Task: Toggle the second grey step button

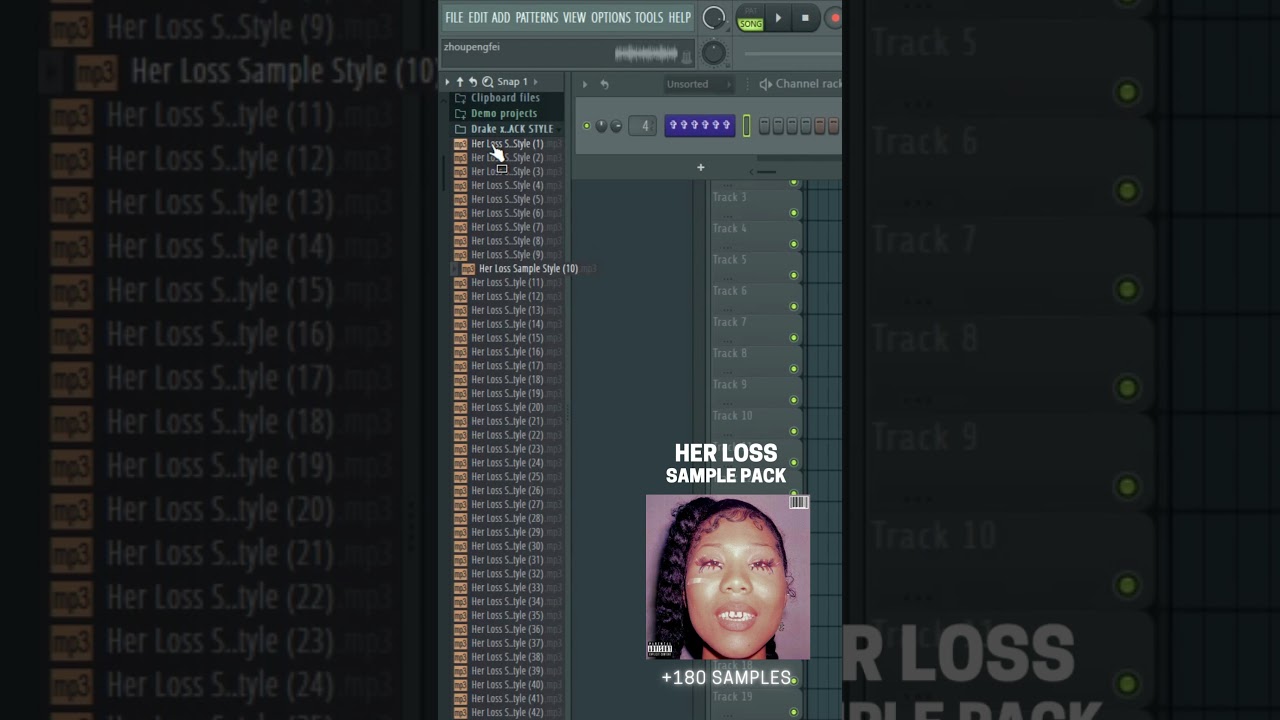Action: point(778,126)
